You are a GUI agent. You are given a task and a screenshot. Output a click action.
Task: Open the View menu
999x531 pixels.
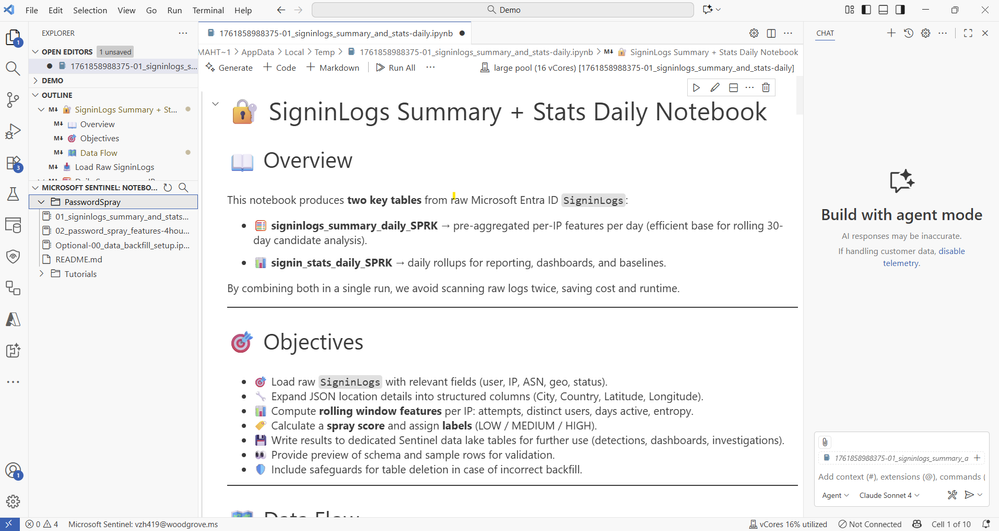point(126,10)
